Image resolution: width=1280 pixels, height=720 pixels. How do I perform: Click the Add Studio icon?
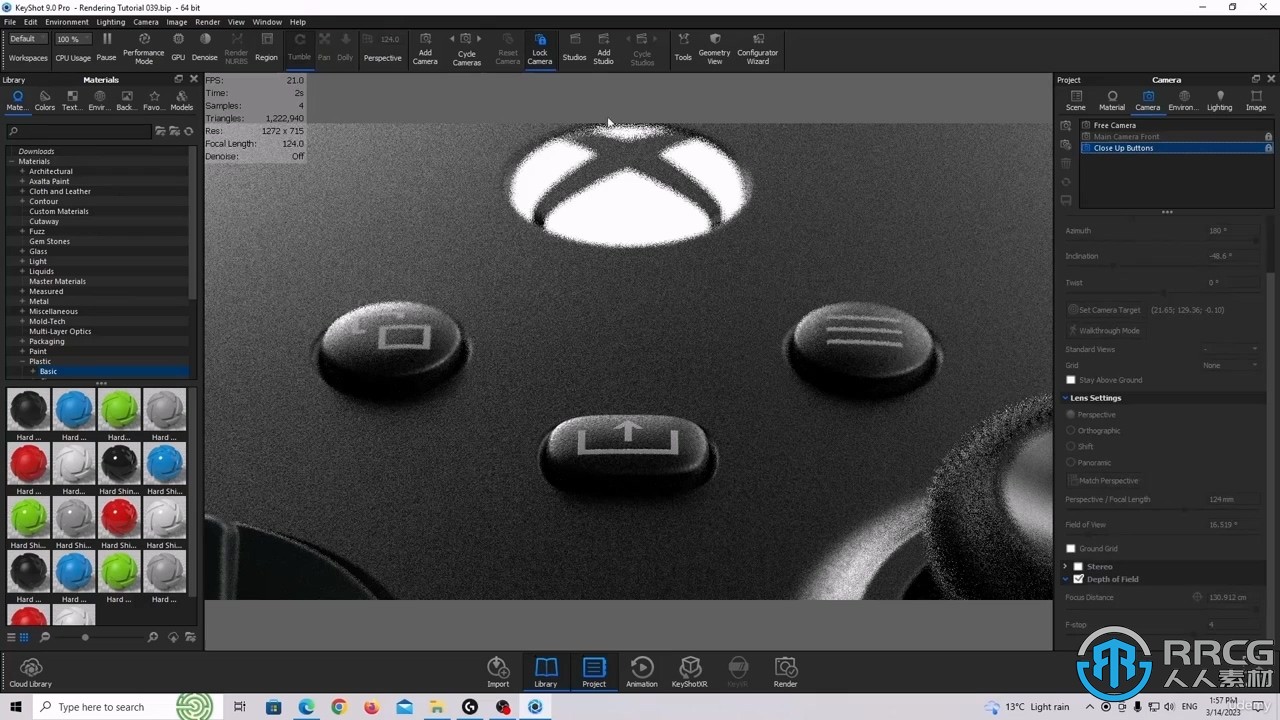coord(603,47)
